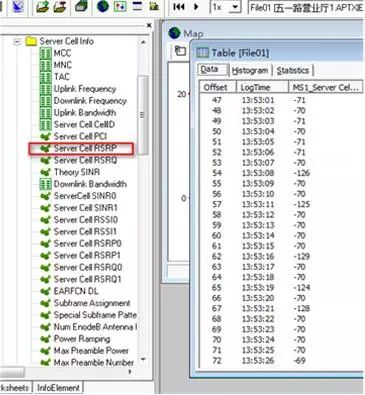This screenshot has height=395, width=365.
Task: Select Max Preamble Power item
Action: [91, 351]
